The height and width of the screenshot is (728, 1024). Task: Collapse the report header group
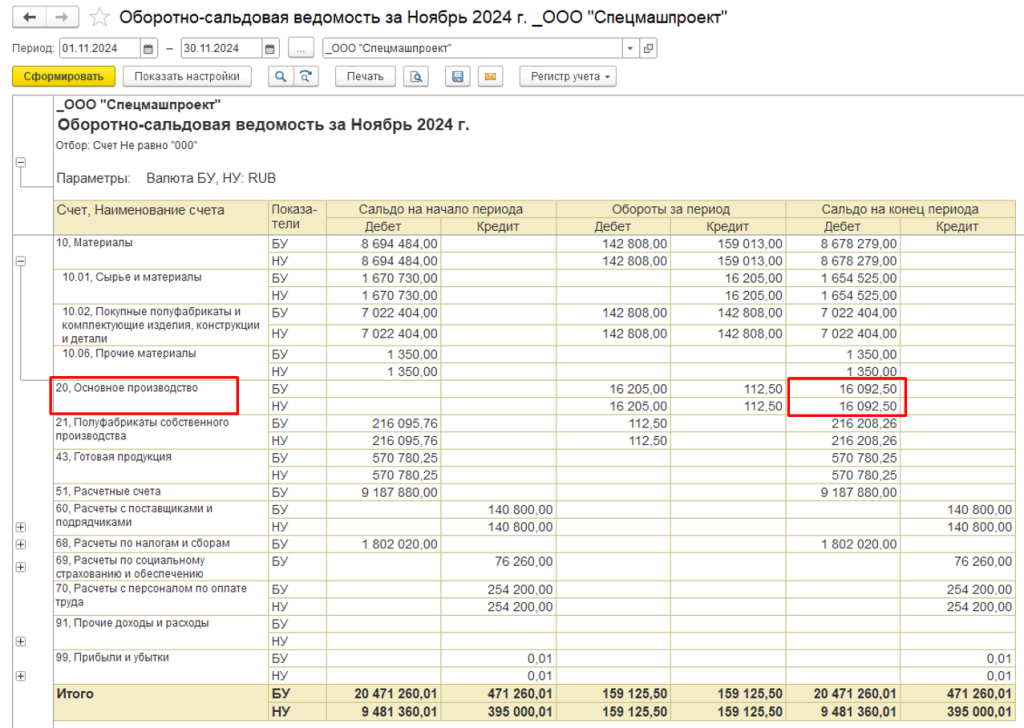[21, 162]
